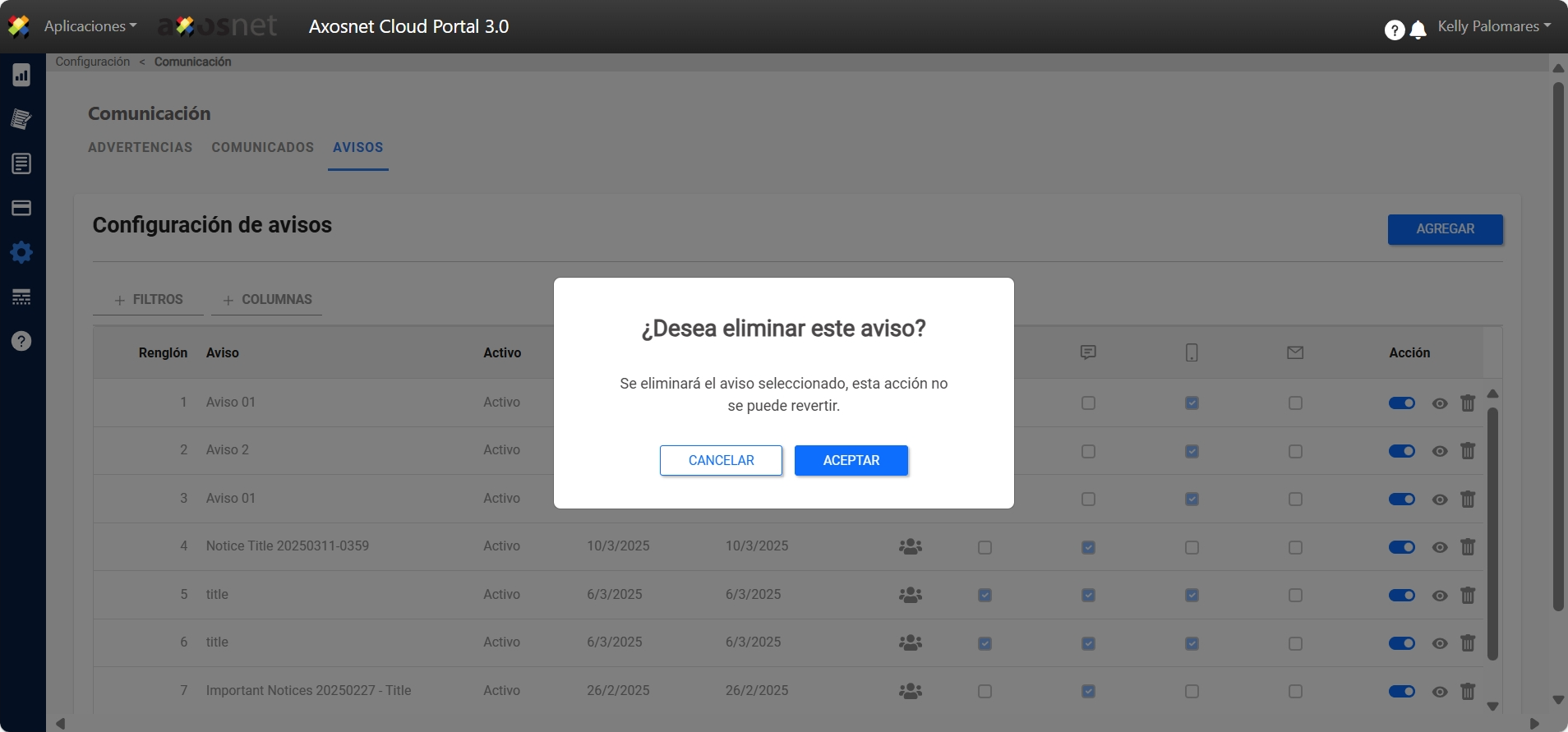Expand the Aplicaciones dropdown menu

[x=90, y=26]
